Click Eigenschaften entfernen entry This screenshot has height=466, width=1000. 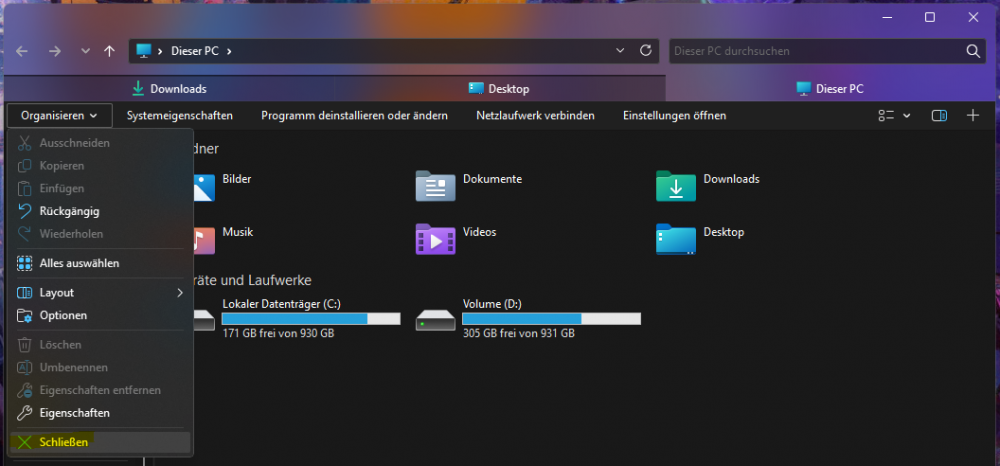101,390
